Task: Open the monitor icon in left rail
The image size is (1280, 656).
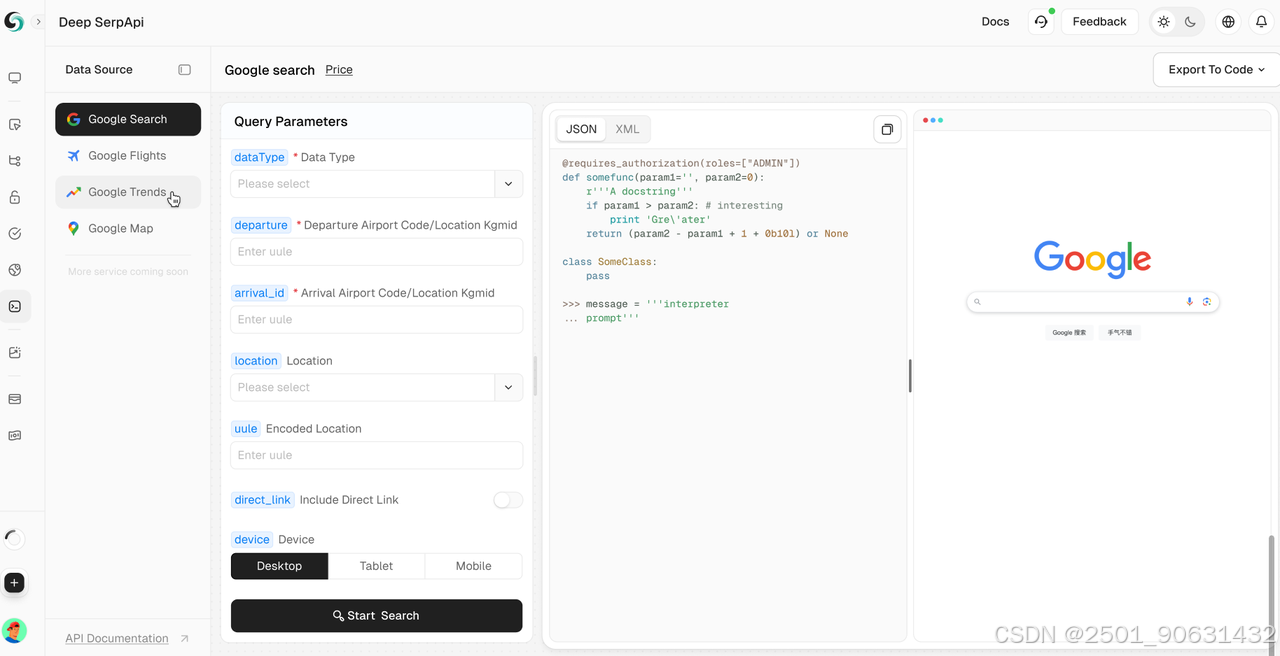Action: pyautogui.click(x=15, y=78)
